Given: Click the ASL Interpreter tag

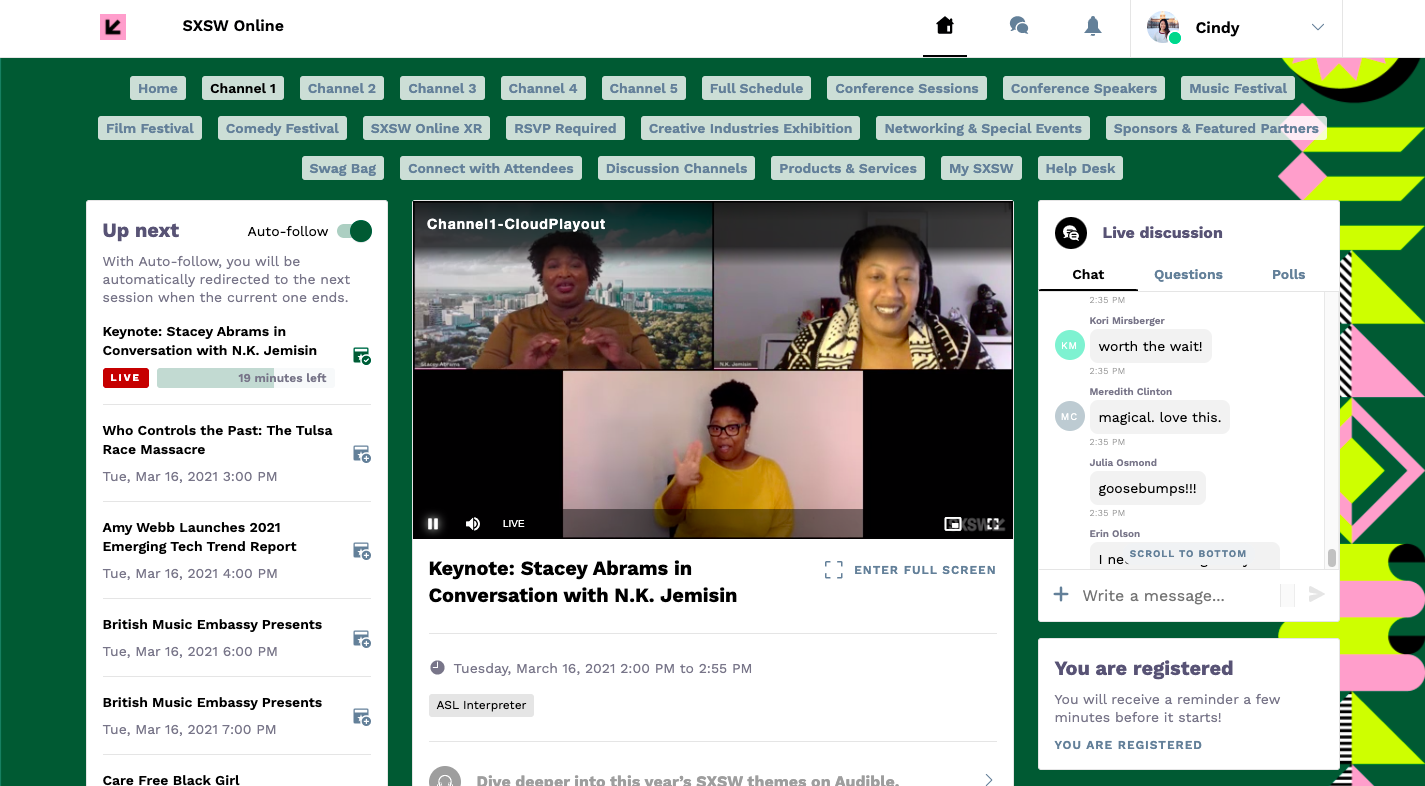Looking at the screenshot, I should 481,705.
